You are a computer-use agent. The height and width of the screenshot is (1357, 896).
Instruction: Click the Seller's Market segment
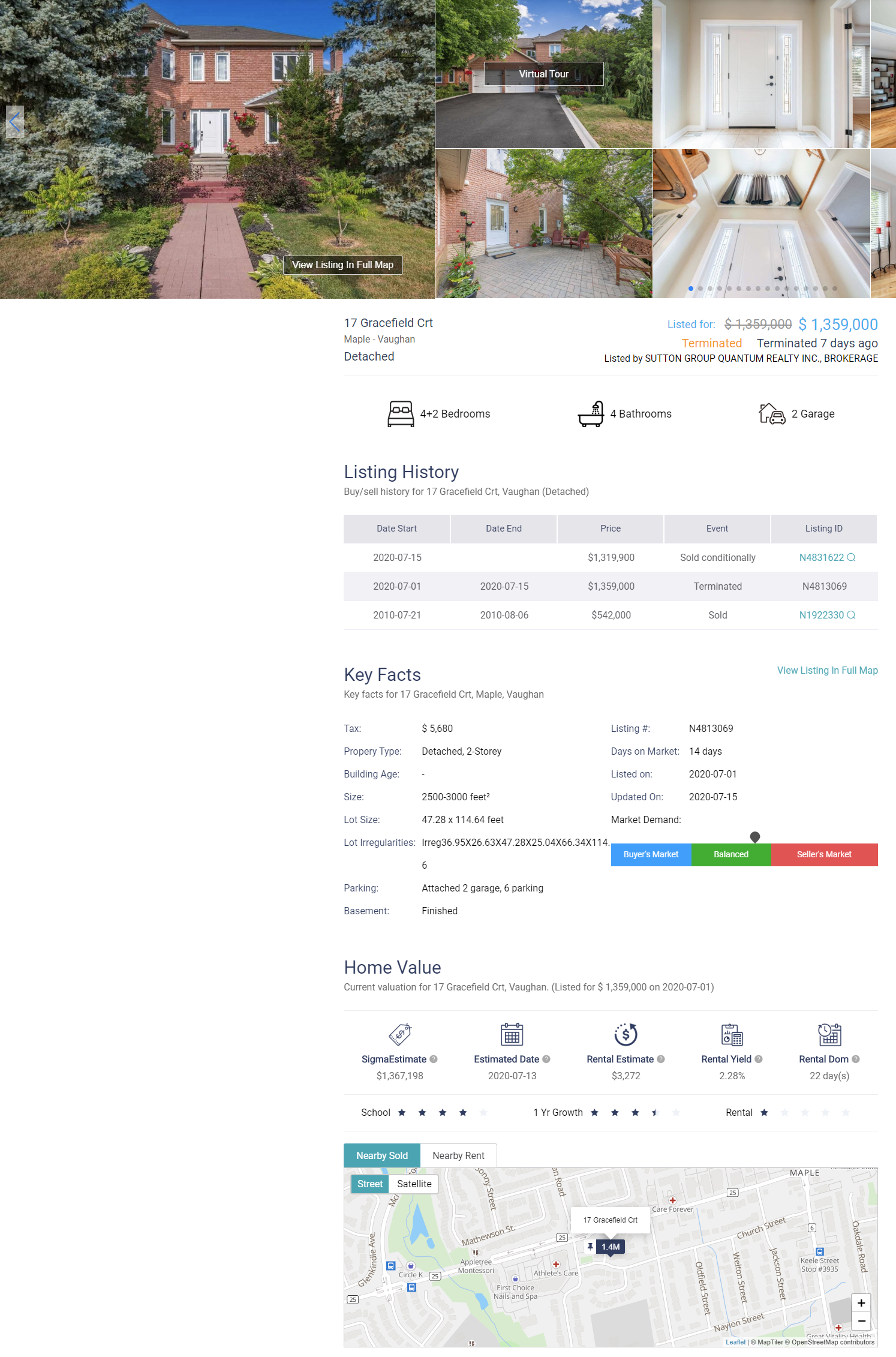coord(824,854)
